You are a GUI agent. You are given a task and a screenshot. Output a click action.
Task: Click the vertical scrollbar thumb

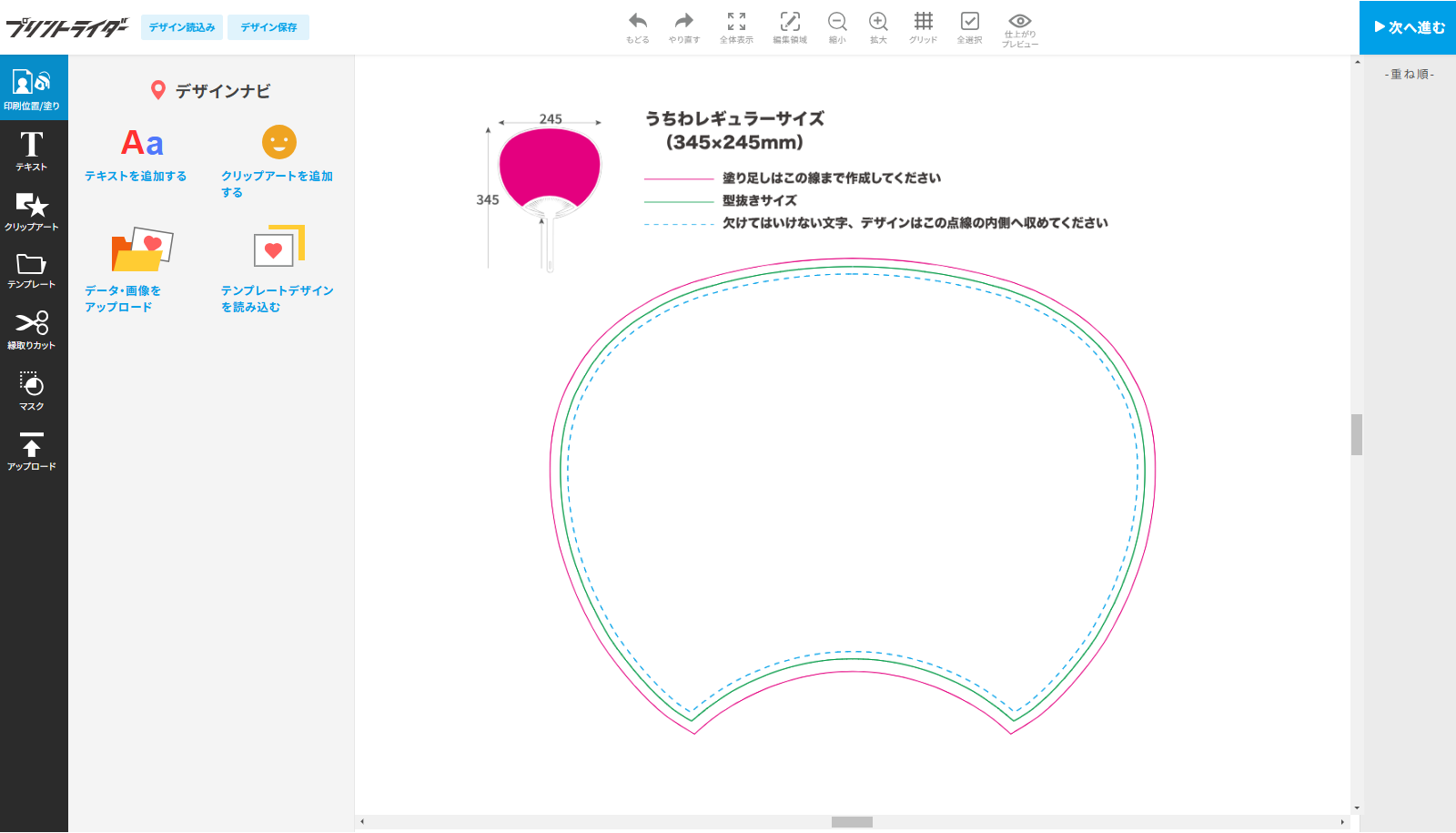click(1357, 434)
